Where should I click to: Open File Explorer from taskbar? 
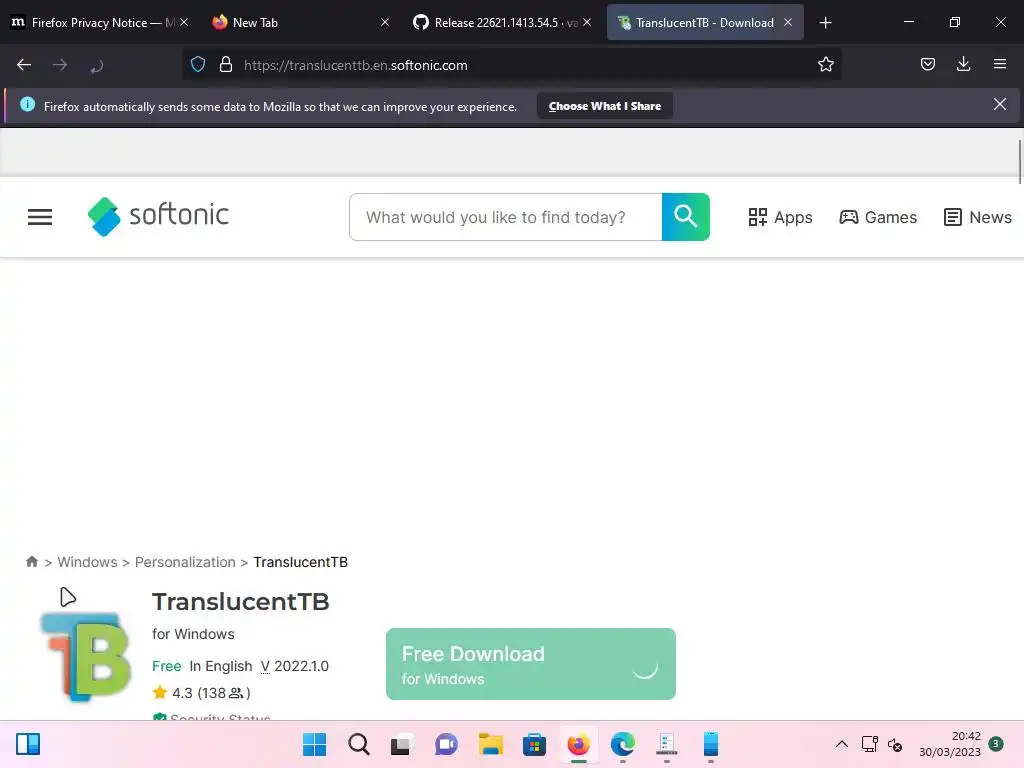(x=490, y=744)
